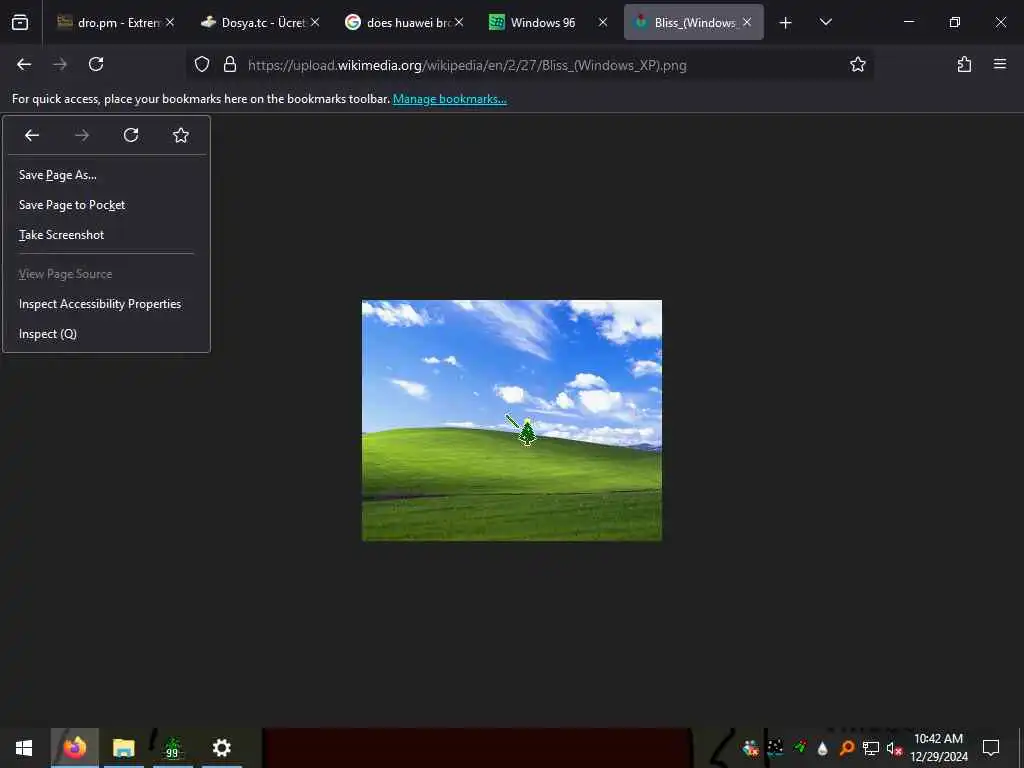Image resolution: width=1024 pixels, height=768 pixels.
Task: Restore down the Firefox window
Action: pos(955,22)
